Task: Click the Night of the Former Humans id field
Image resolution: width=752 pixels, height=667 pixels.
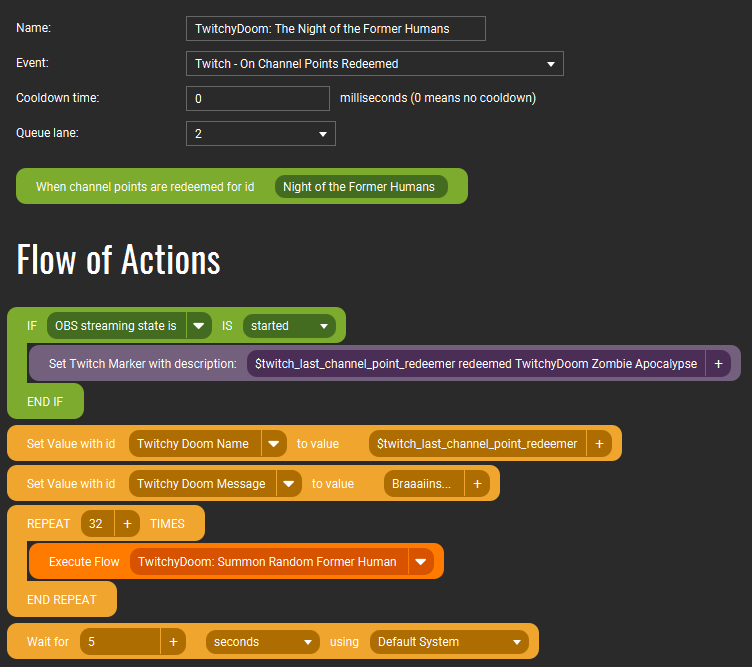Action: (361, 187)
